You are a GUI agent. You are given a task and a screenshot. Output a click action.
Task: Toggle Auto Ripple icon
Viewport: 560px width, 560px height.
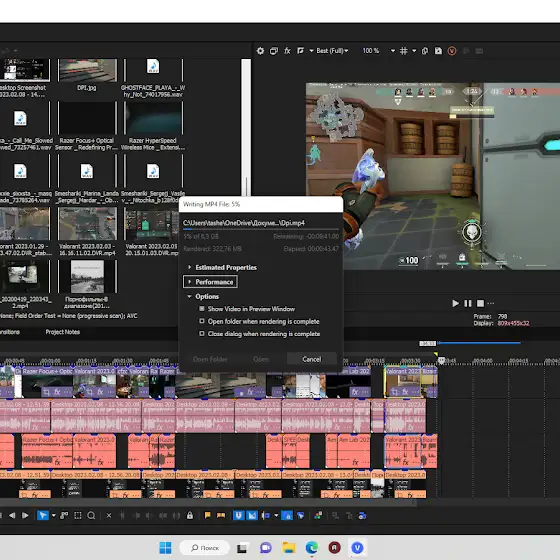pyautogui.click(x=266, y=515)
